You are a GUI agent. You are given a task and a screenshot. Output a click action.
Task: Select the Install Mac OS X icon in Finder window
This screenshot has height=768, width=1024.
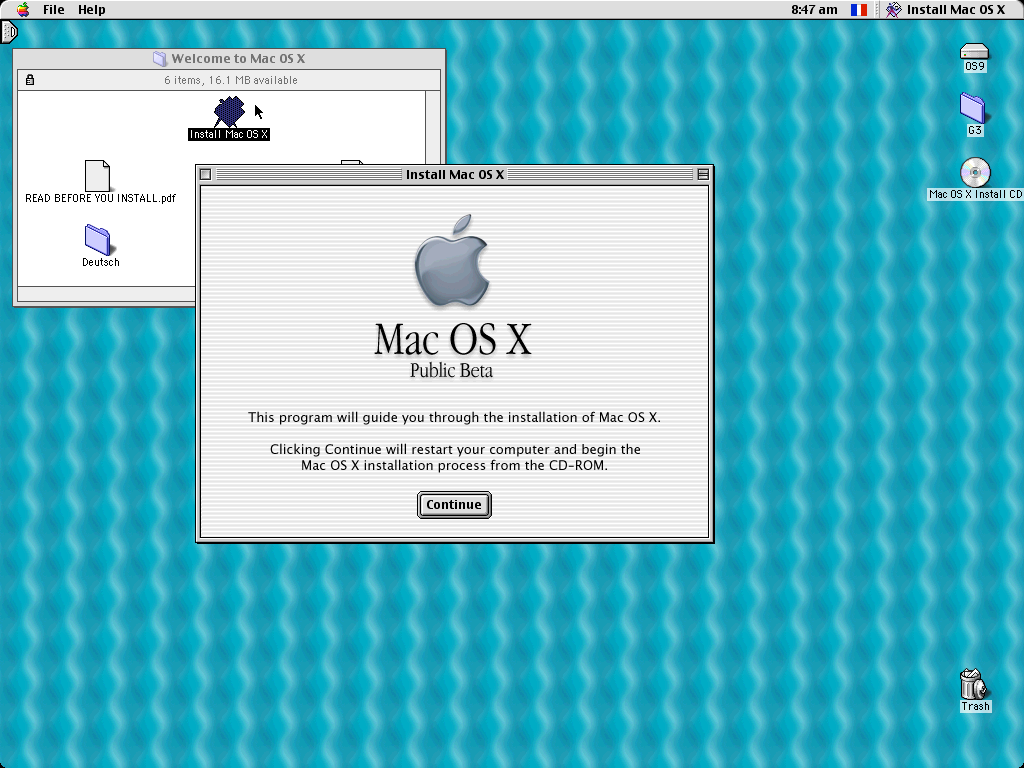coord(229,111)
